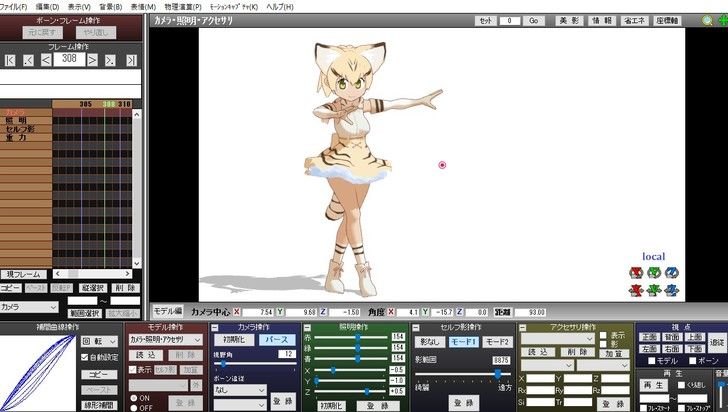The image size is (728, 412).
Task: Open the カメラ dropdown below the timeline
Action: (x=29, y=307)
